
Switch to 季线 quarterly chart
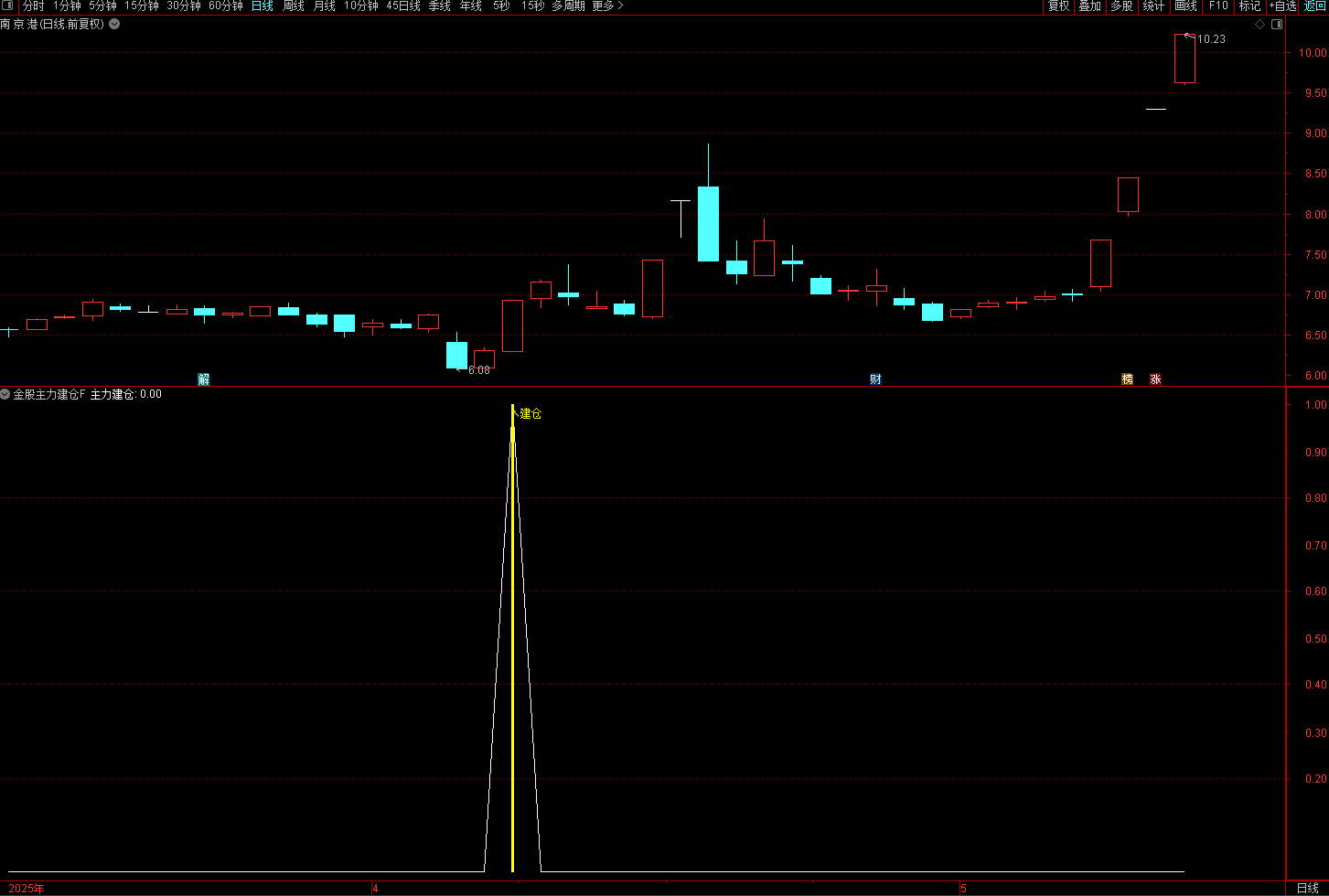coord(440,6)
